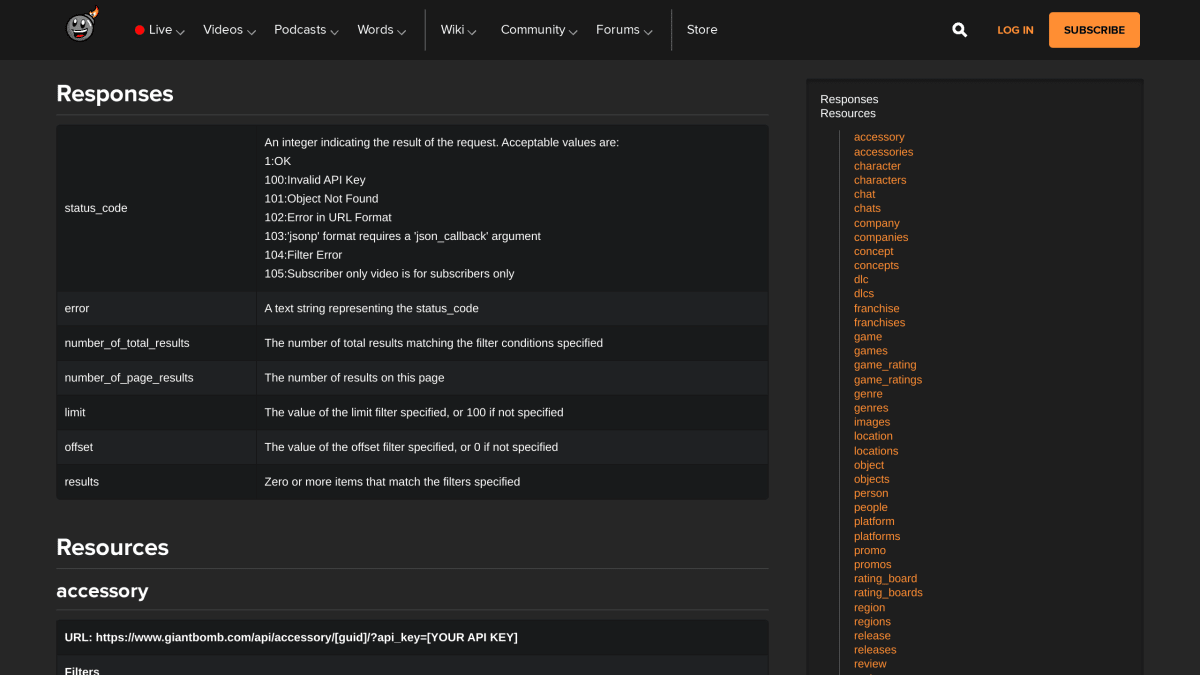Expand the Podcasts dropdown menu

pyautogui.click(x=306, y=30)
